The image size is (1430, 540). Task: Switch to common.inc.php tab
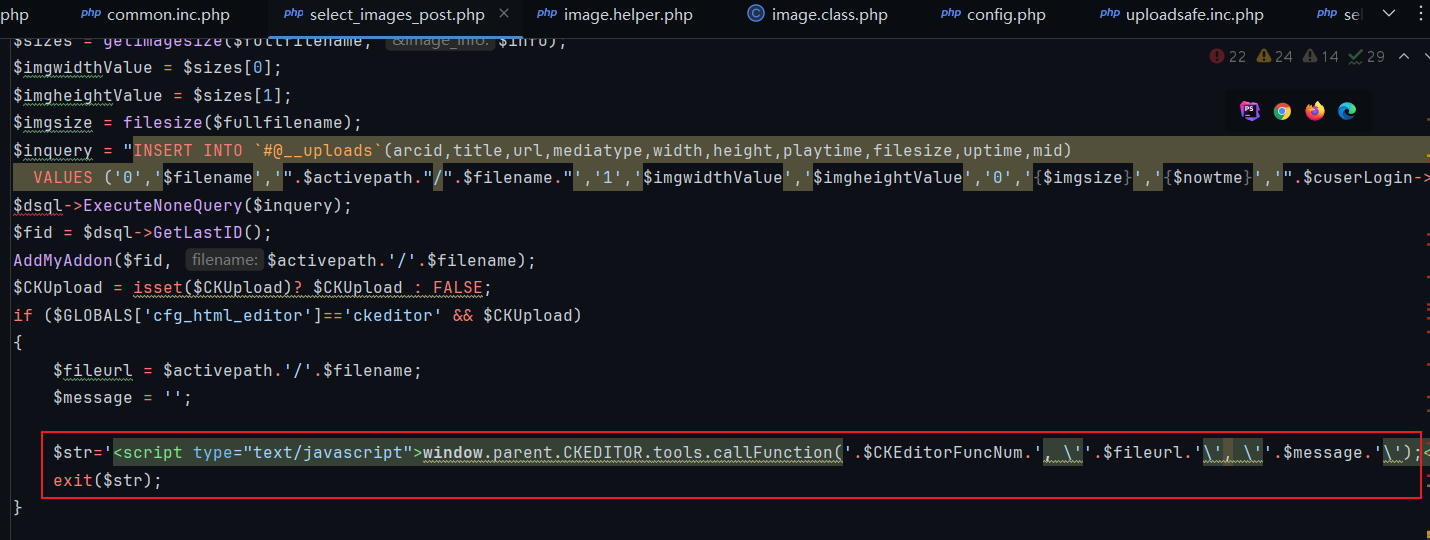(x=167, y=14)
